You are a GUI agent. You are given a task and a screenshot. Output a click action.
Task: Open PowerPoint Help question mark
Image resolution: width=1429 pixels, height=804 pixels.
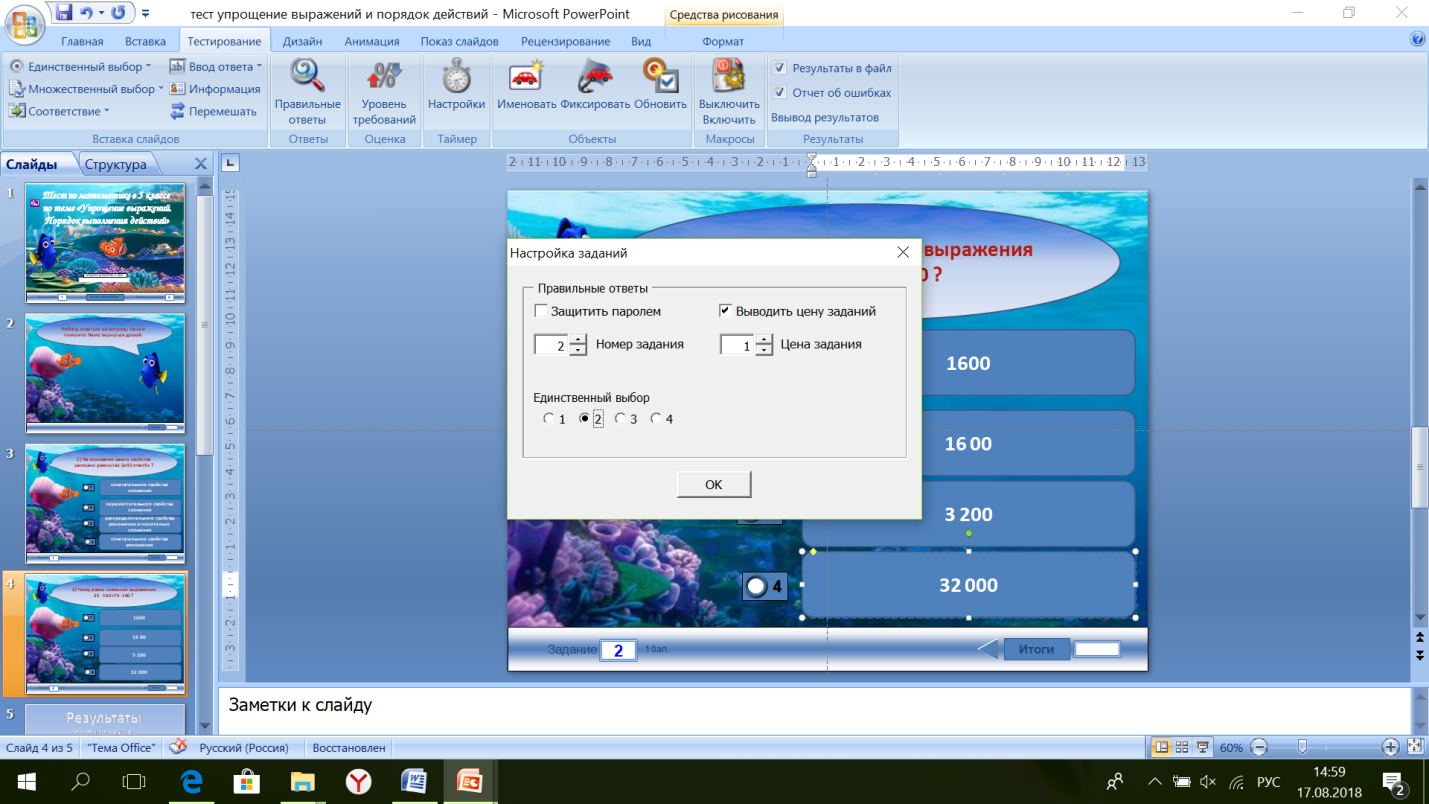[x=1417, y=39]
